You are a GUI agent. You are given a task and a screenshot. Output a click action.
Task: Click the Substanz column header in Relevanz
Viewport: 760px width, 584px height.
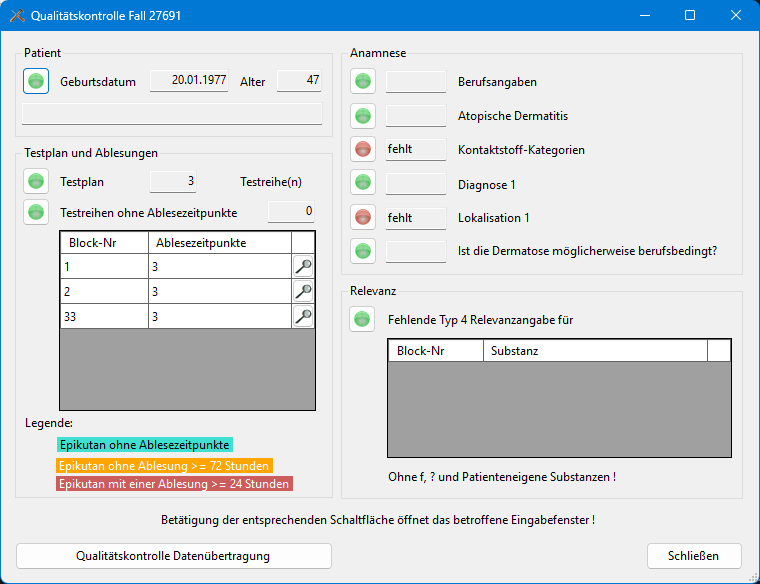[594, 351]
